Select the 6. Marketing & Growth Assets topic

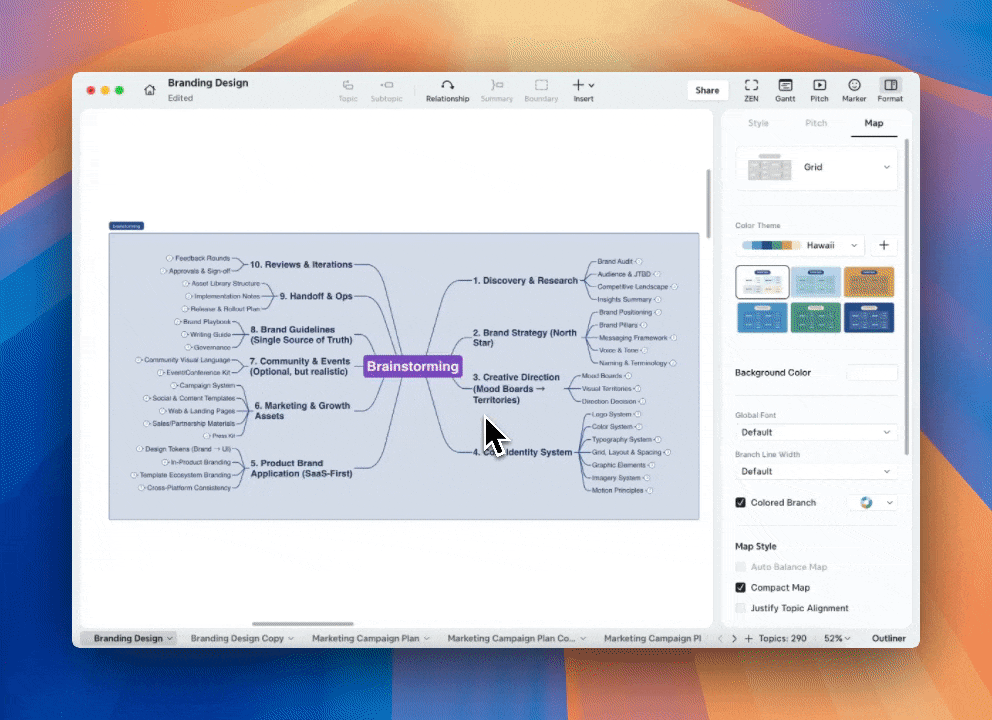[x=302, y=411]
